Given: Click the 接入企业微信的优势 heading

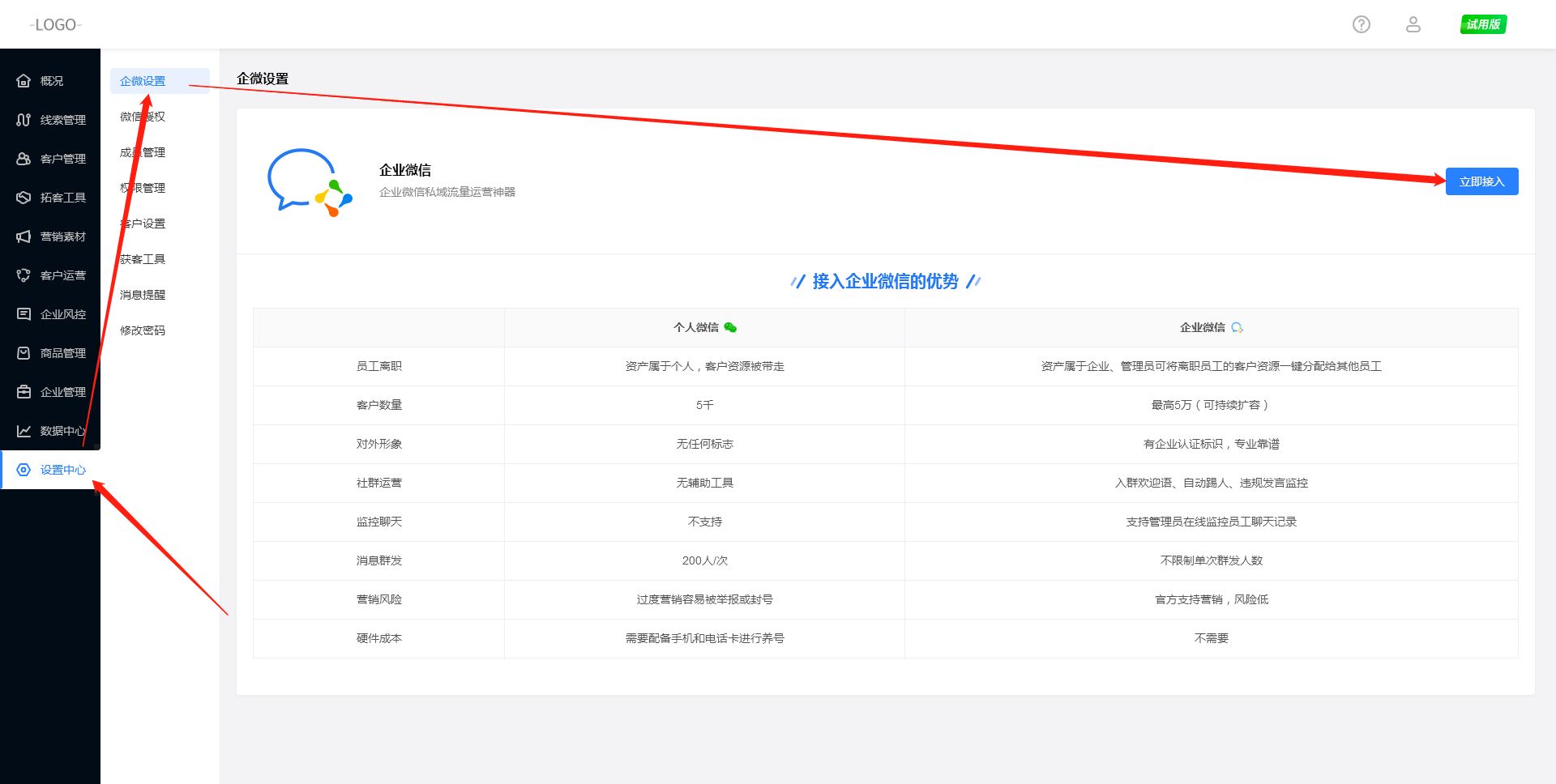Looking at the screenshot, I should 885,281.
